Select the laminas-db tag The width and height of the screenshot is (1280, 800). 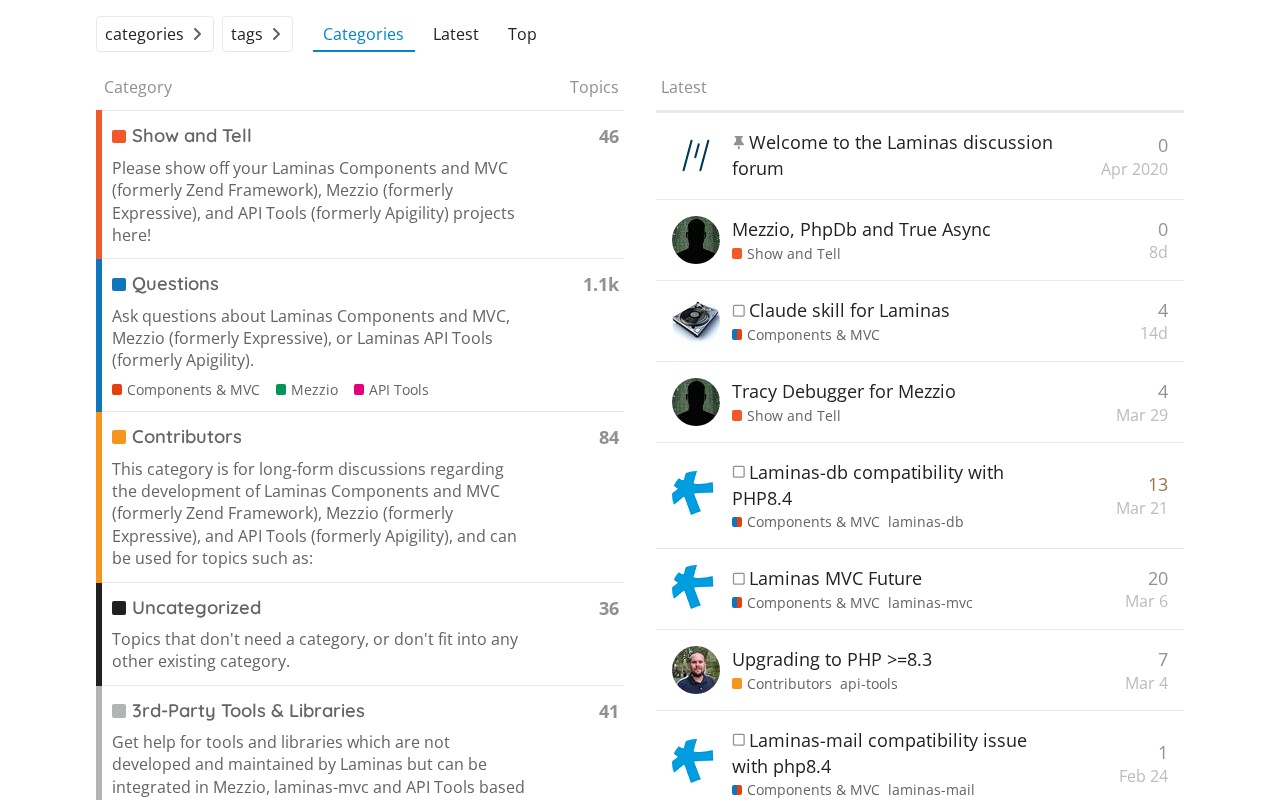pos(926,522)
